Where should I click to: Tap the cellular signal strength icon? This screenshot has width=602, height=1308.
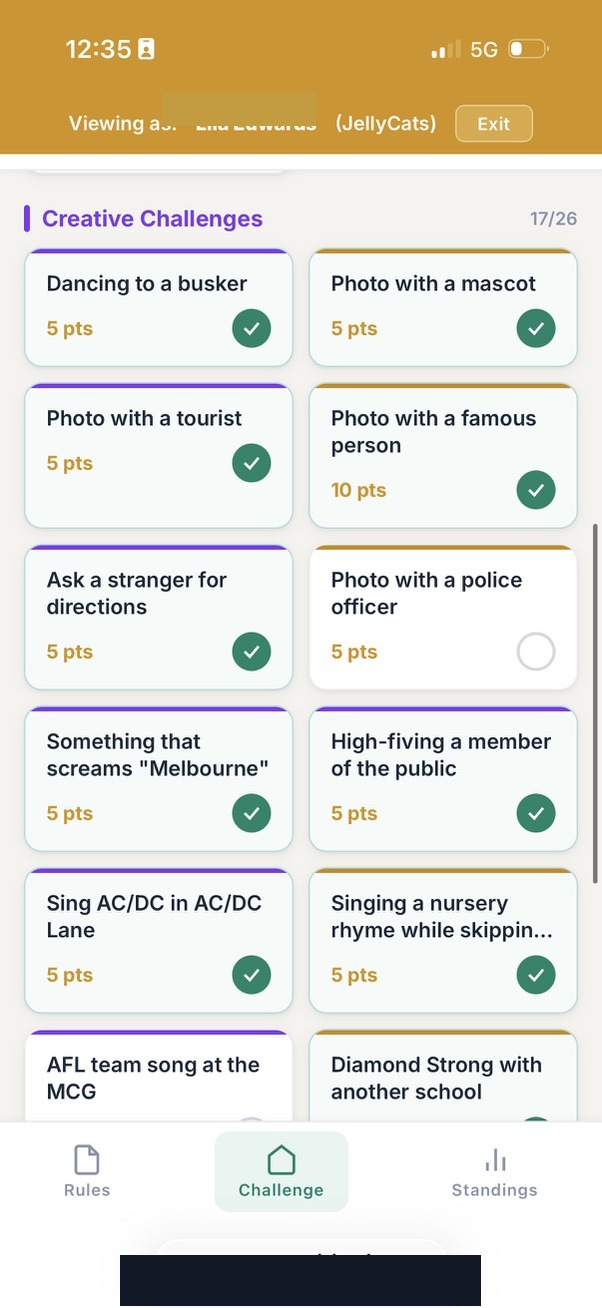445,49
